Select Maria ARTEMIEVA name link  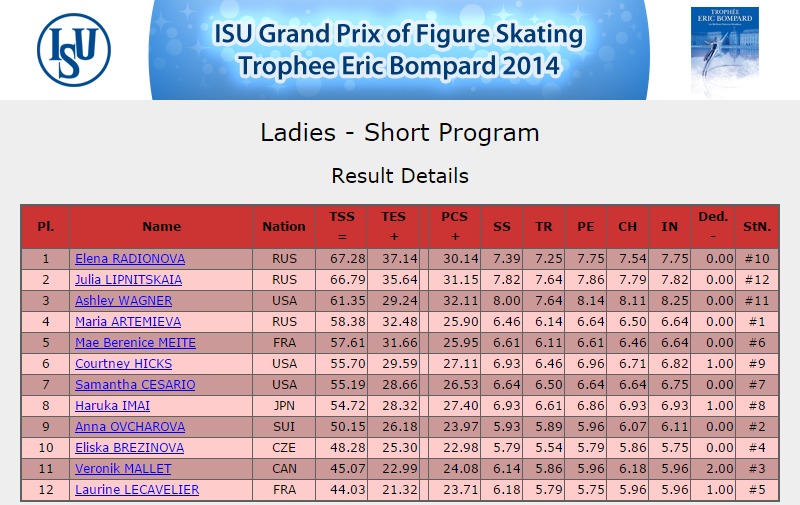(128, 321)
